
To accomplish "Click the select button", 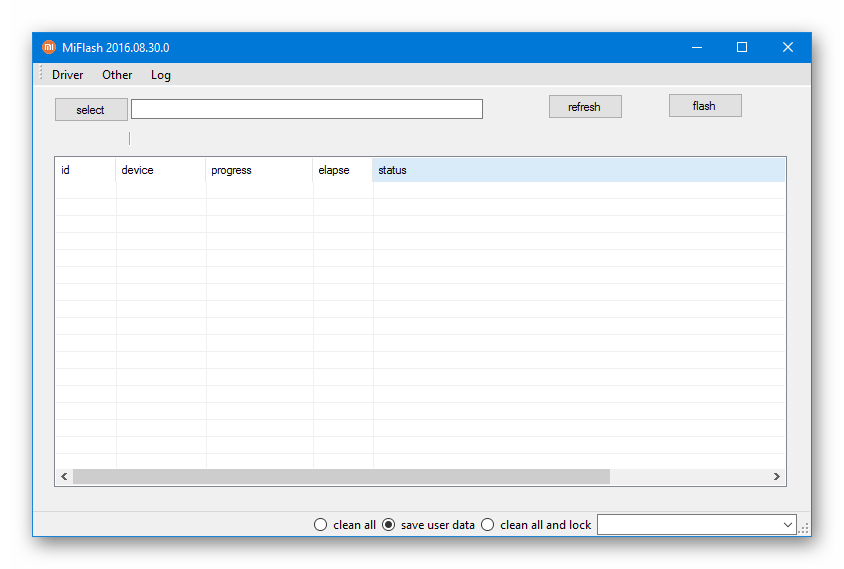I will pyautogui.click(x=91, y=110).
